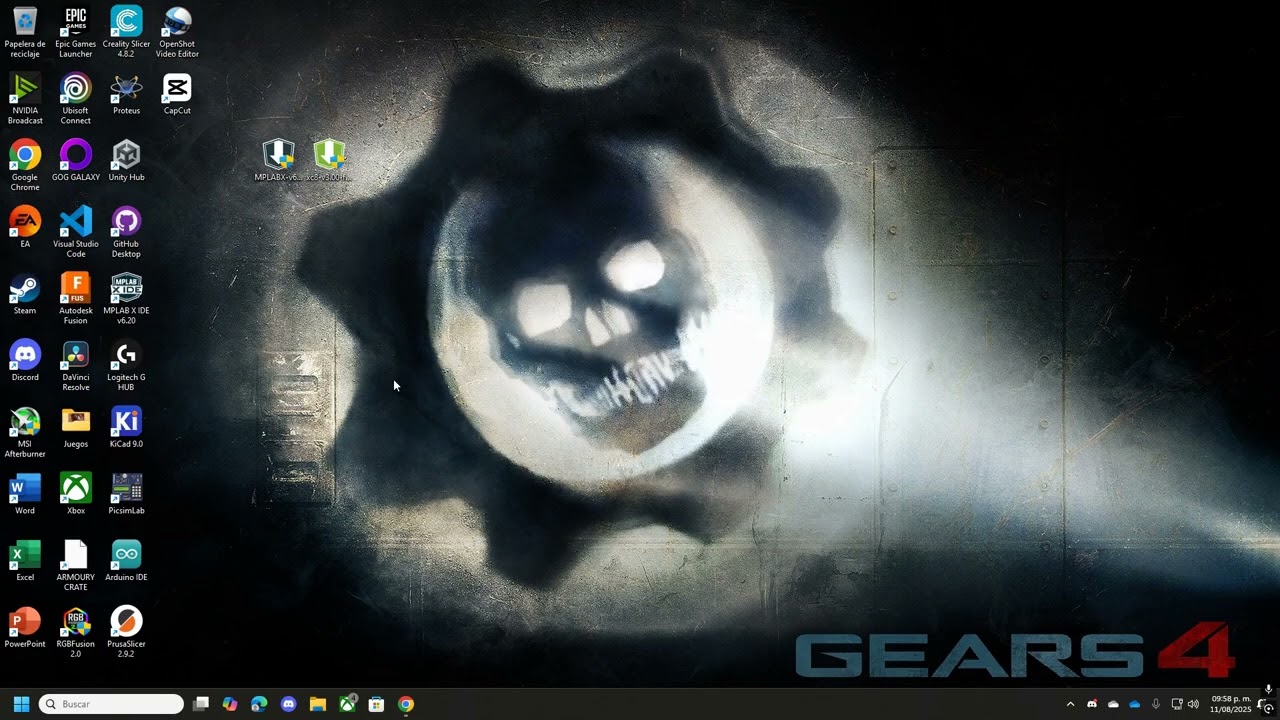
Task: Open Discord from the taskbar
Action: coord(289,704)
